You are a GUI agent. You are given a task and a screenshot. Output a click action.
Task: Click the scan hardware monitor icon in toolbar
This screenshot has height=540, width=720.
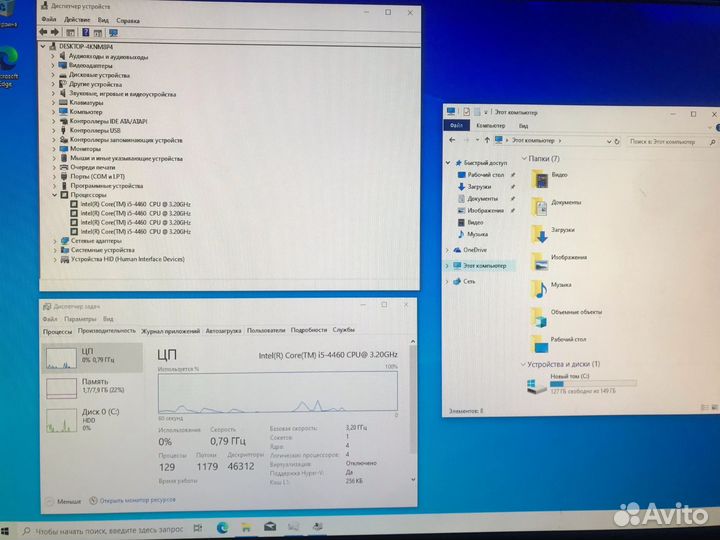point(113,33)
